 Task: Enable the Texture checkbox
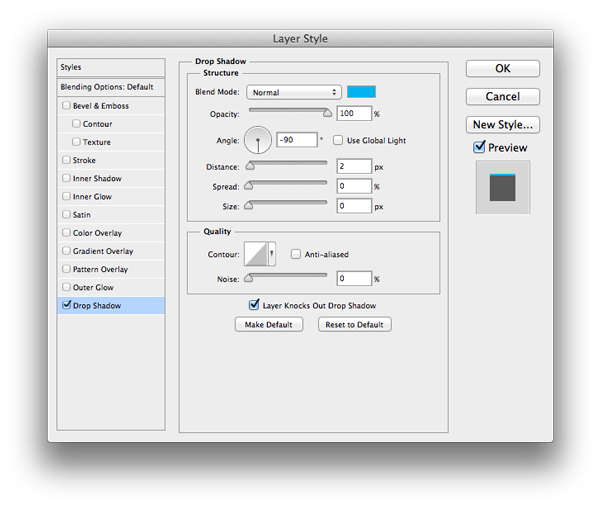76,142
